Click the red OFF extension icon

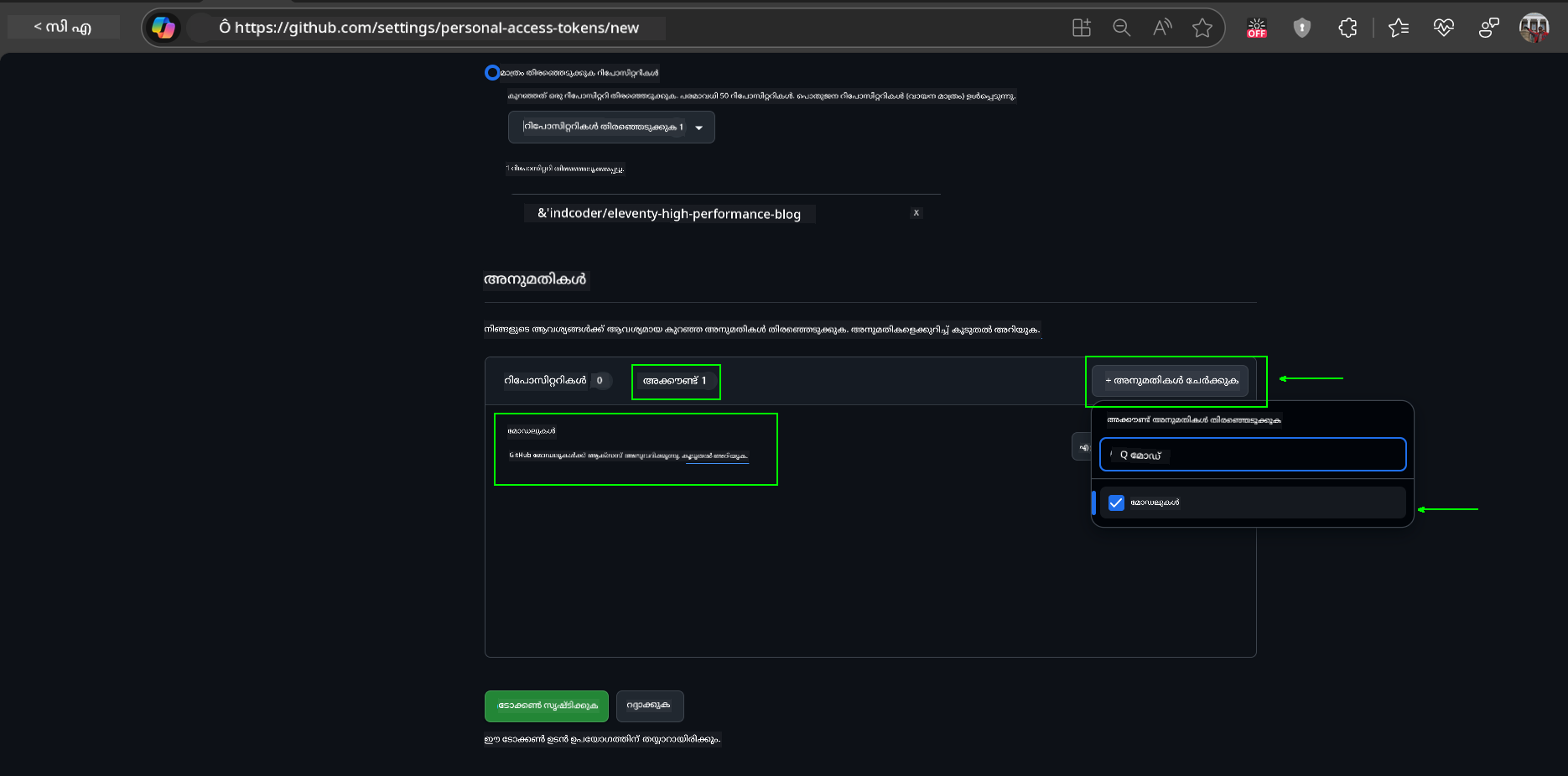1256,28
